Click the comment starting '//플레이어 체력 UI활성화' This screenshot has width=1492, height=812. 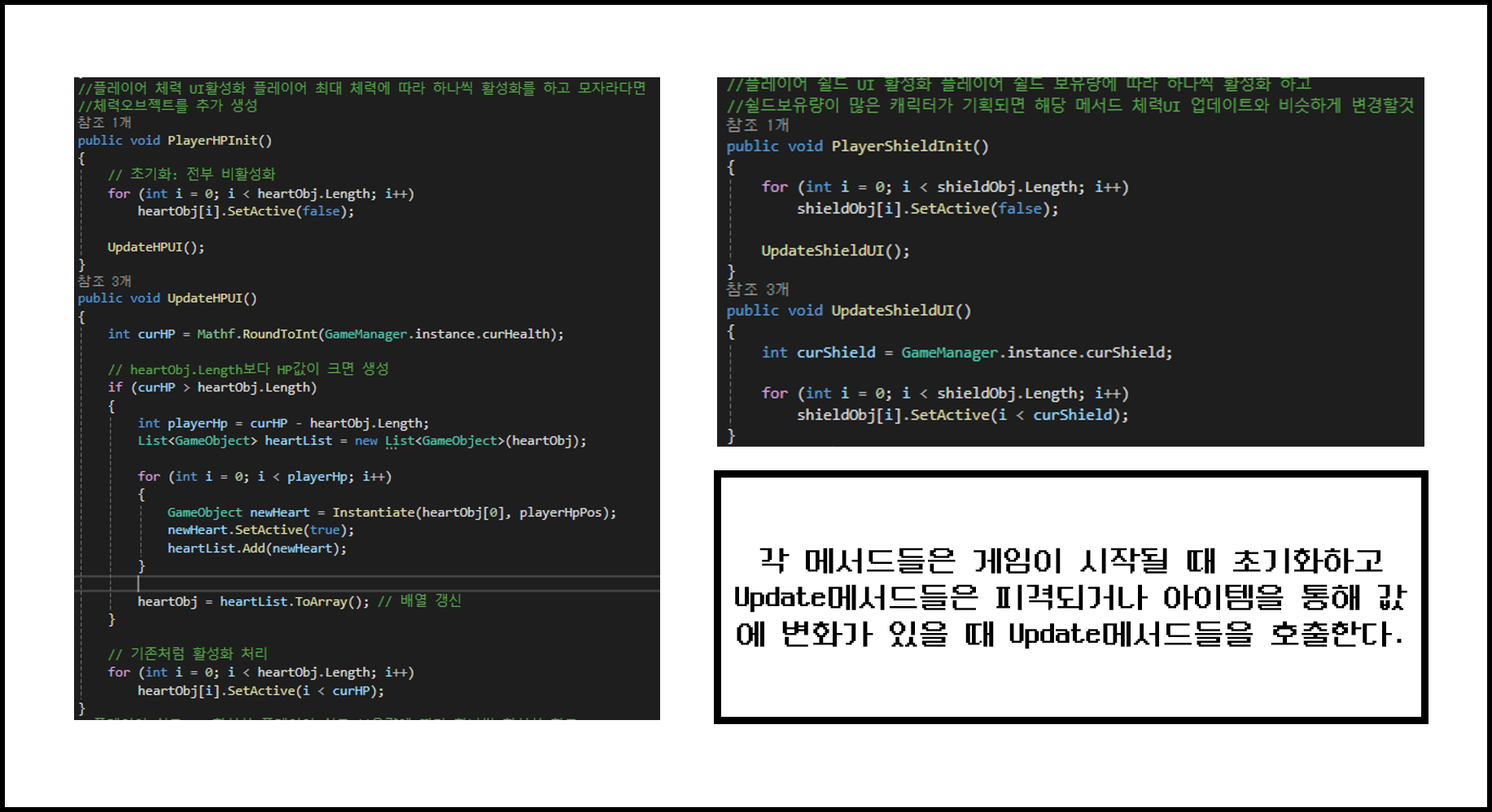[362, 87]
